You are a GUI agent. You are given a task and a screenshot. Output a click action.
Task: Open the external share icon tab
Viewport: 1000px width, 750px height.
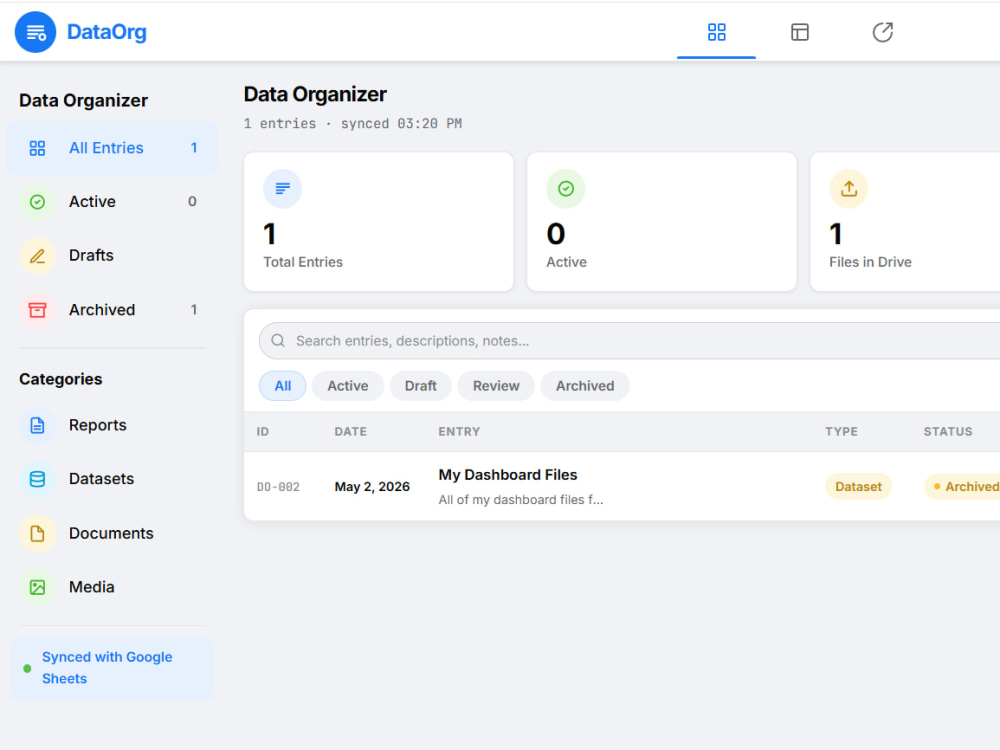click(883, 32)
